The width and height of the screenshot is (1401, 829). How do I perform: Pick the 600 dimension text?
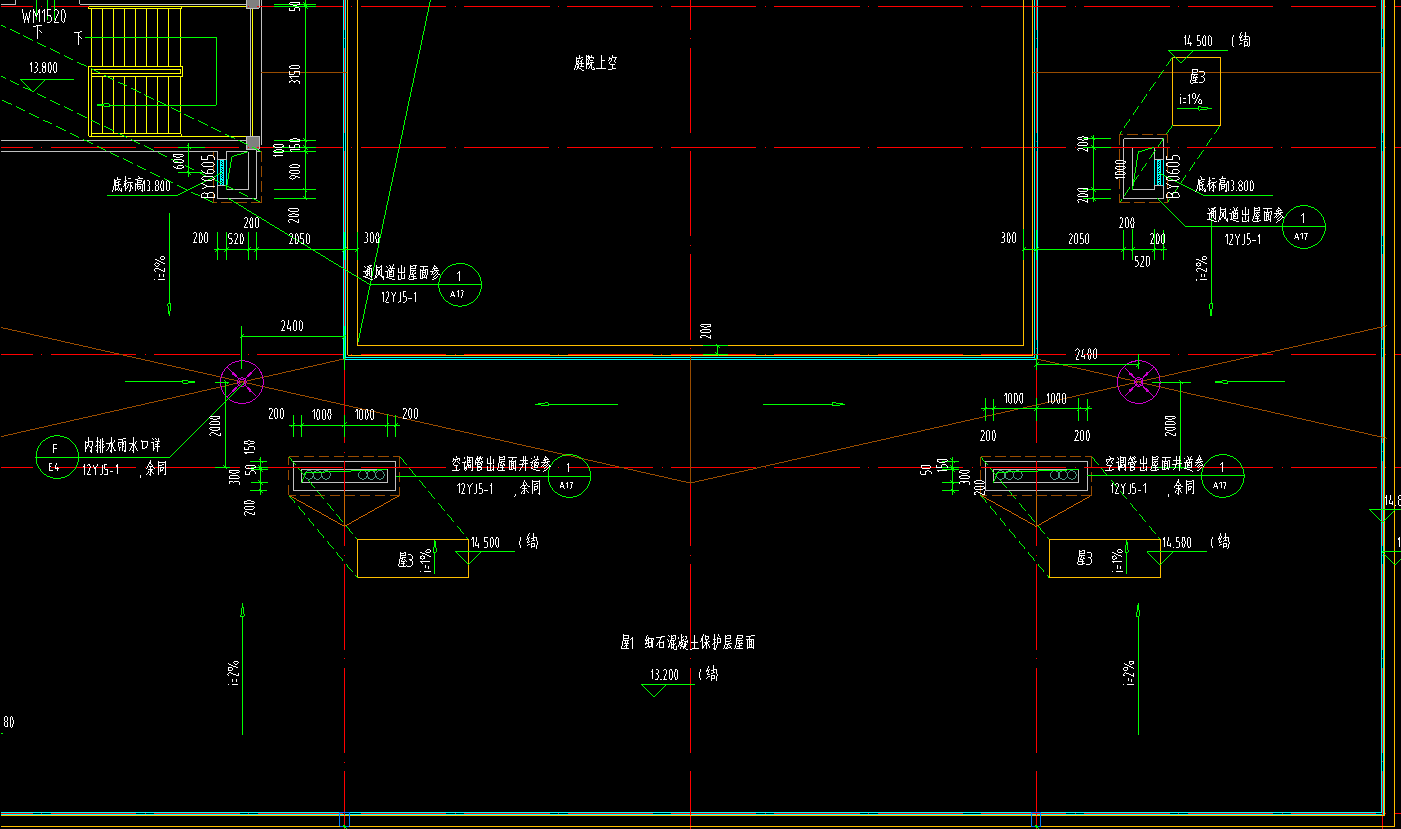(179, 161)
